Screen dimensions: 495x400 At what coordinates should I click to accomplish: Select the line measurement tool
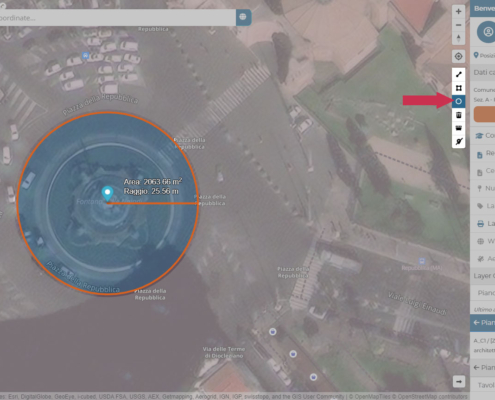click(459, 75)
